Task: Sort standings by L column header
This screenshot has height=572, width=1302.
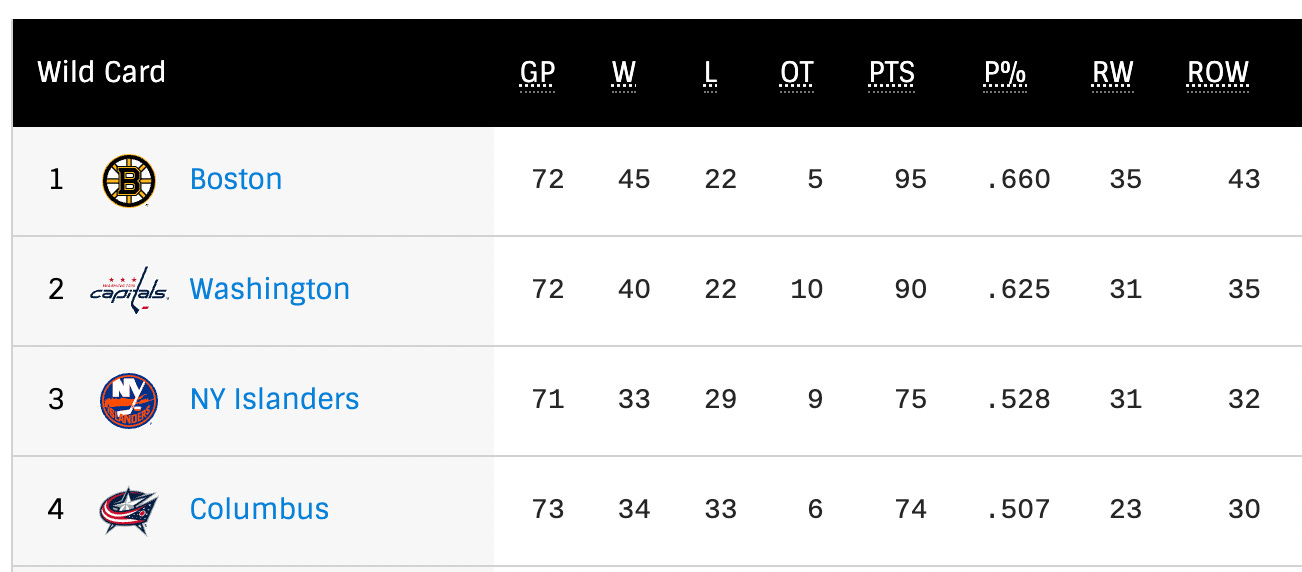Action: (x=710, y=73)
